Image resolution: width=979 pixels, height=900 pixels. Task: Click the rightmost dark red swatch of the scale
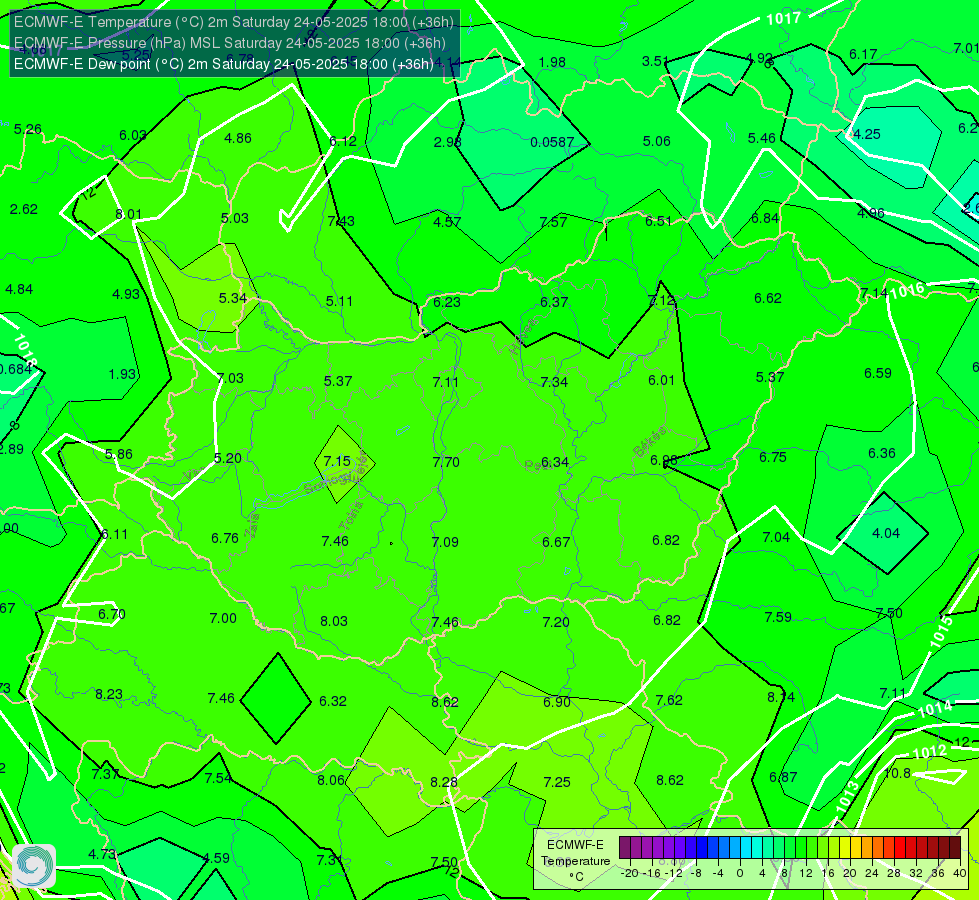(x=955, y=848)
